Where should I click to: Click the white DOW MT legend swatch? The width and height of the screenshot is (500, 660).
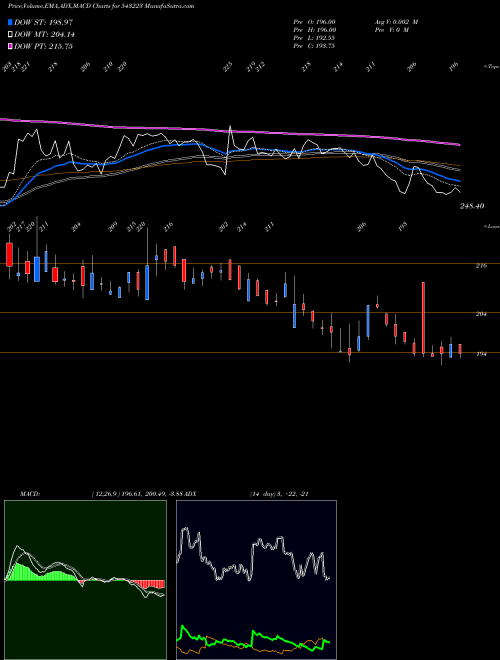[x=10, y=35]
